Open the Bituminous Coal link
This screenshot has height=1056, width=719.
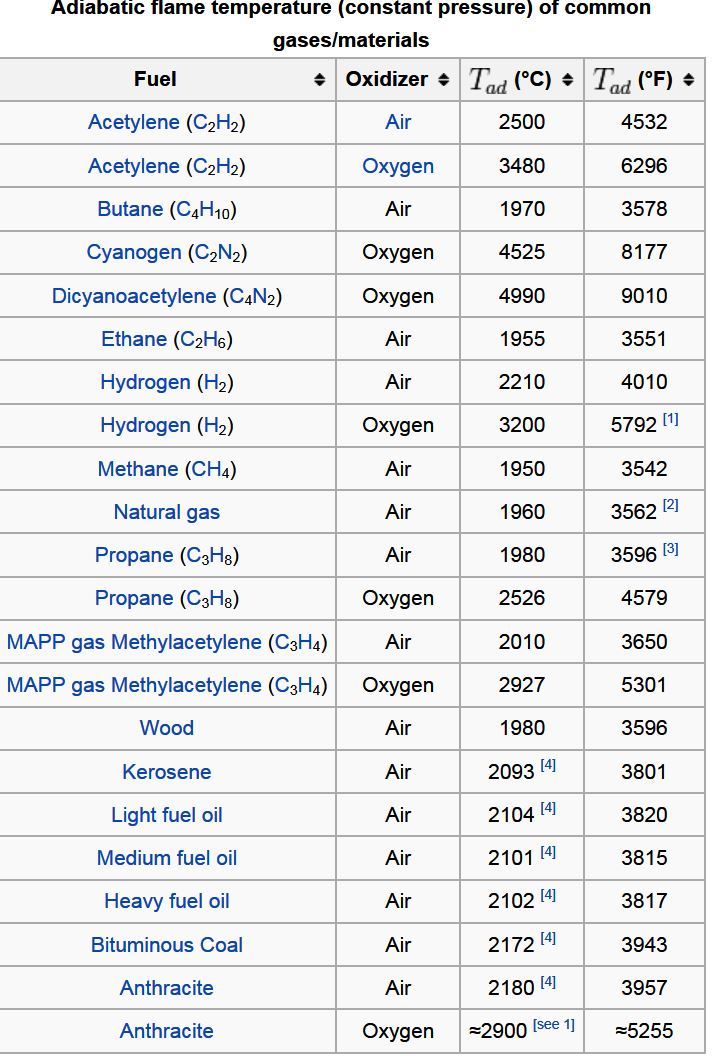click(x=166, y=945)
